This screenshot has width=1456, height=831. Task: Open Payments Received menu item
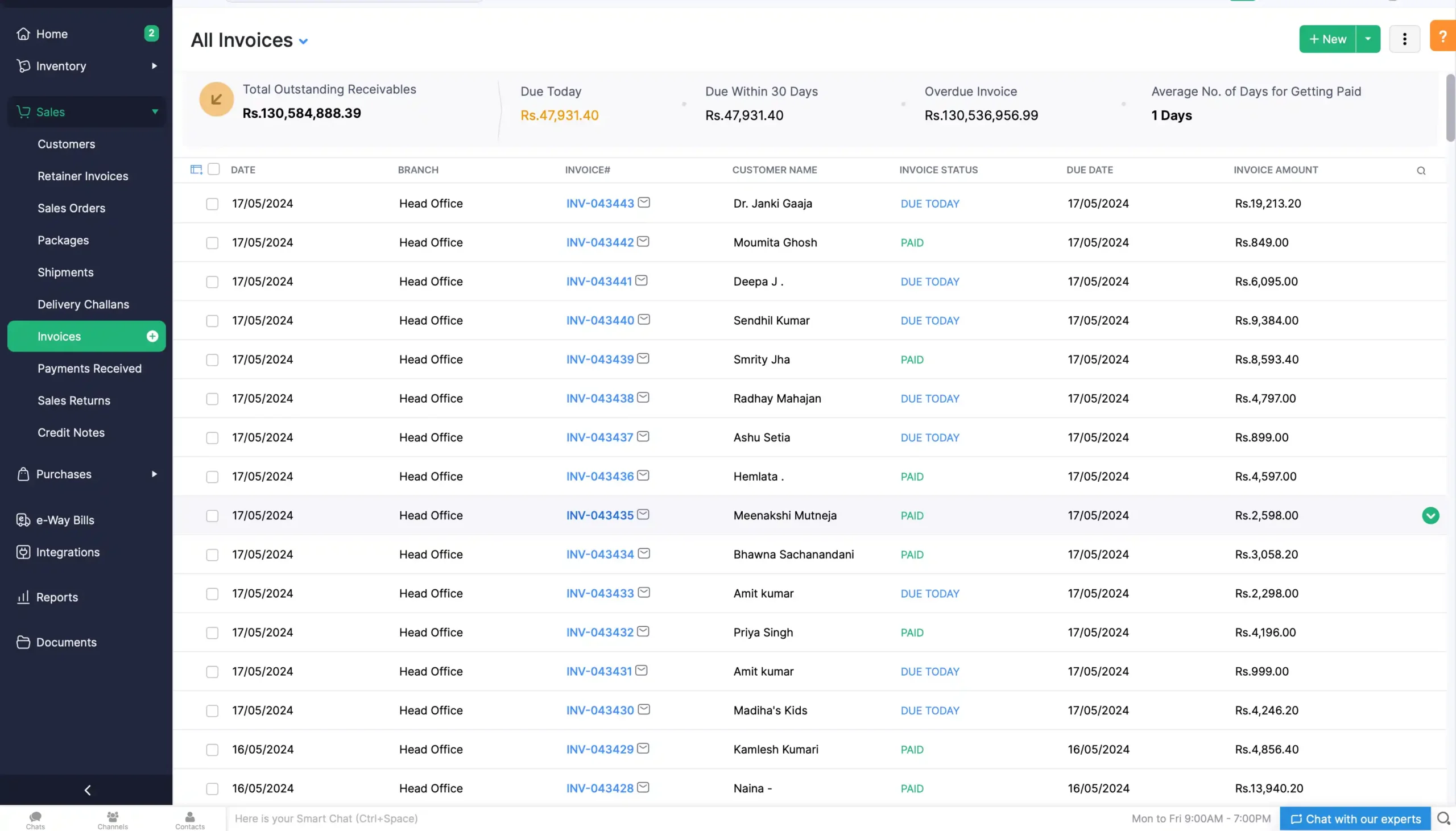click(x=89, y=368)
